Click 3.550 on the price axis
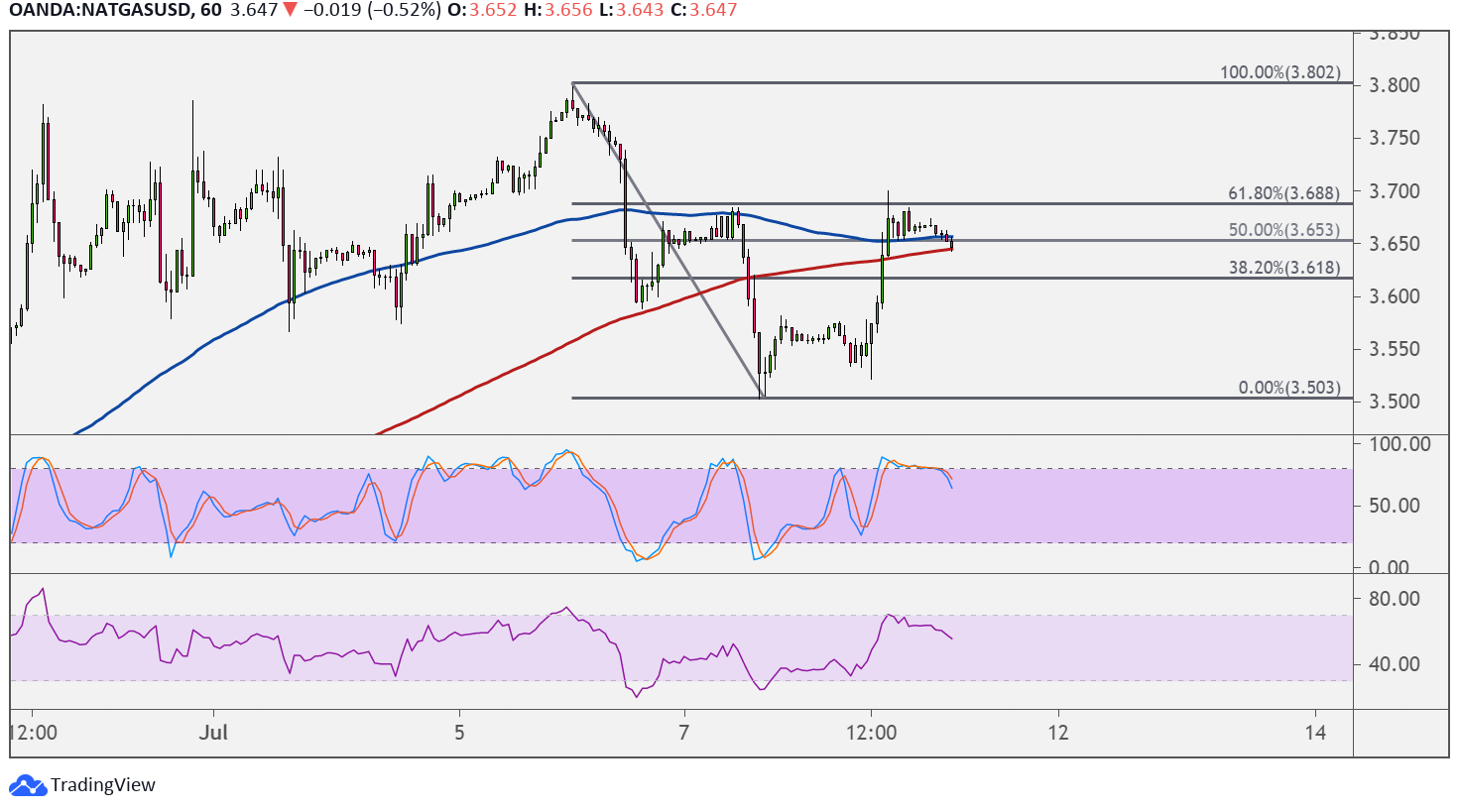 coord(1395,349)
